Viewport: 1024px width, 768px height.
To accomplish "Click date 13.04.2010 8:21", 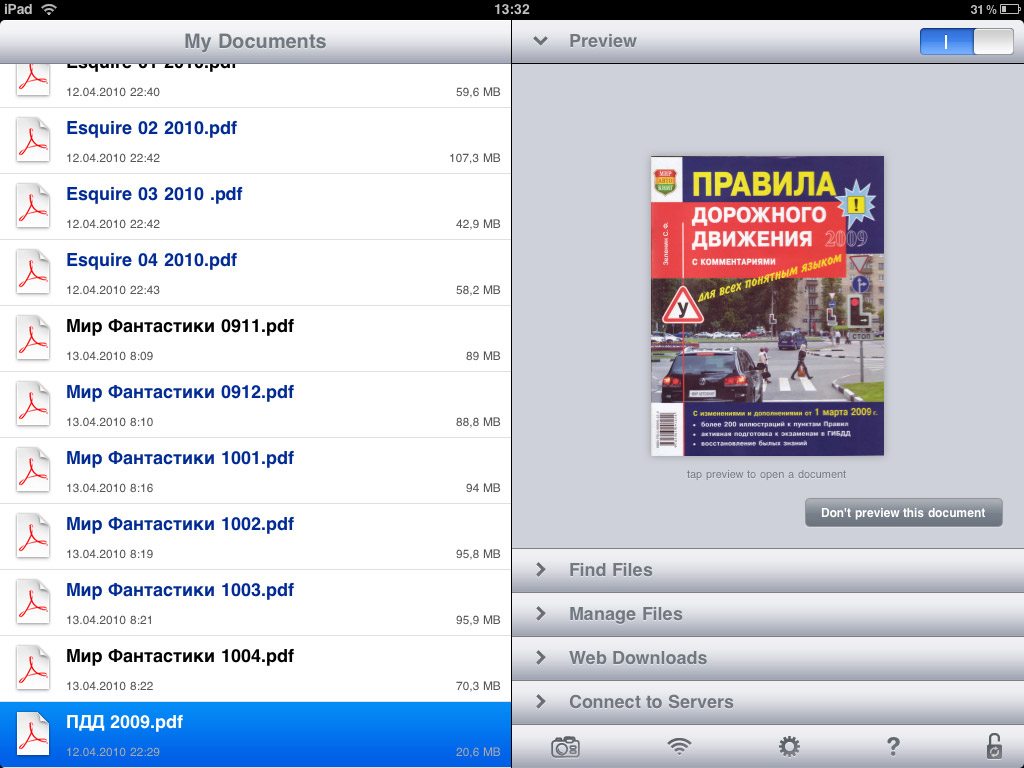I will click(110, 620).
